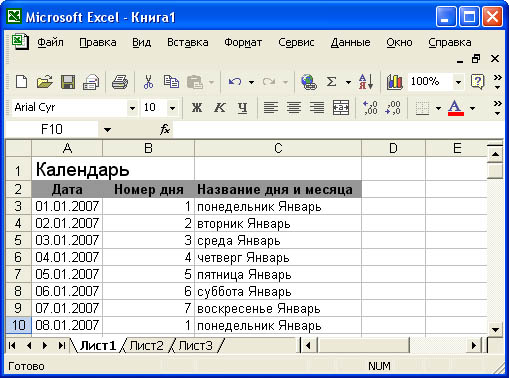Image resolution: width=509 pixels, height=378 pixels.
Task: Toggle italic formatting (К)
Action: 220,108
